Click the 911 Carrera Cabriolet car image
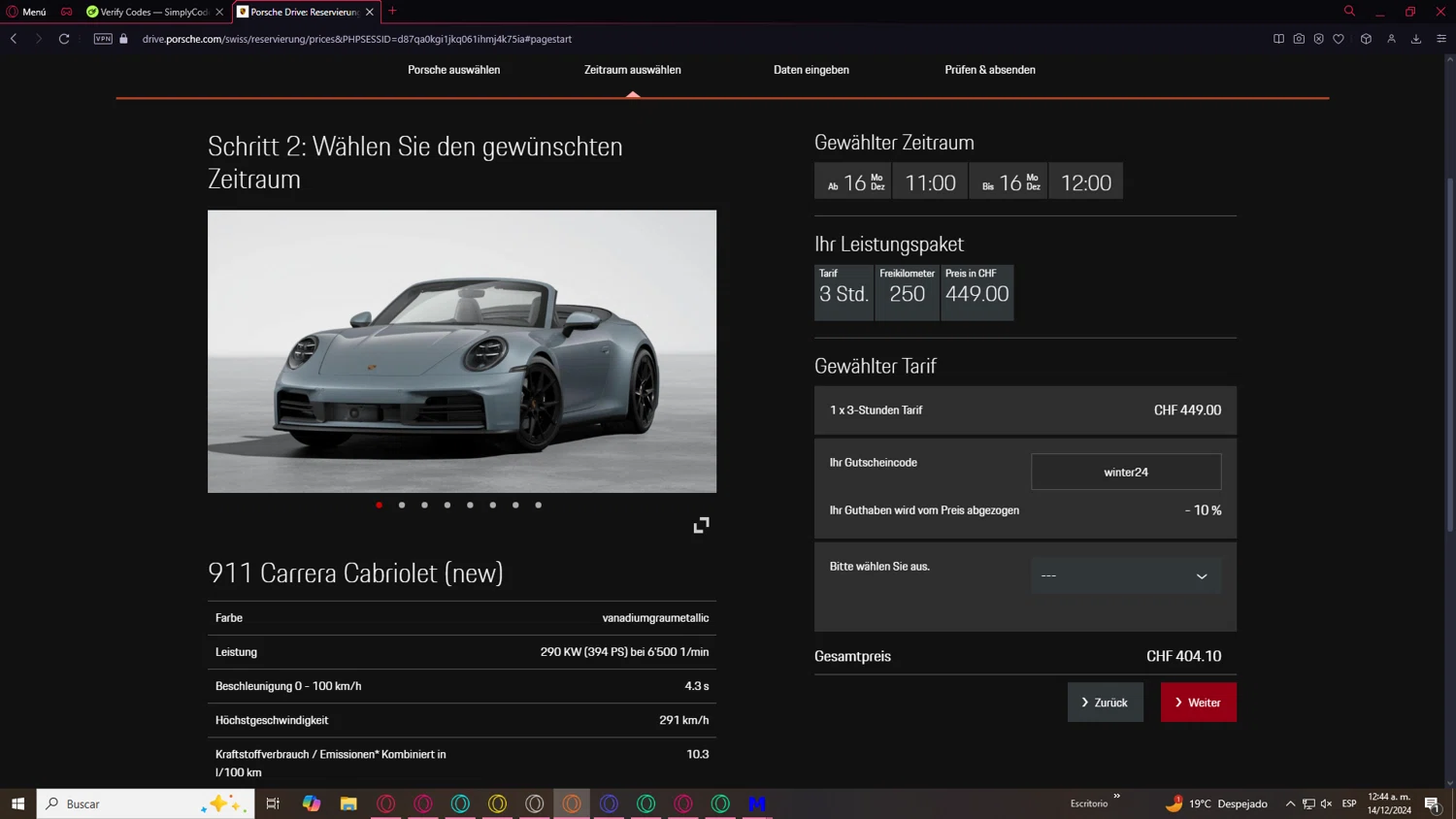The image size is (1456, 819). [x=462, y=351]
